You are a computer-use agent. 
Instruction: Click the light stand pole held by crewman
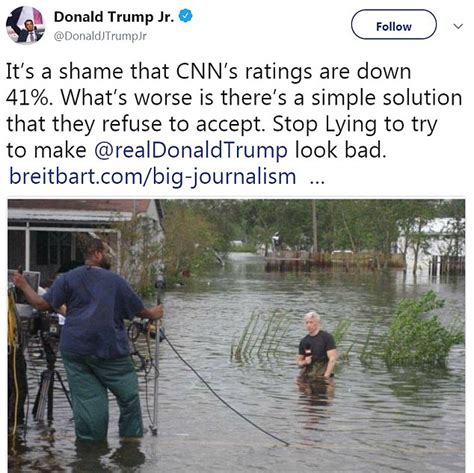[157, 357]
